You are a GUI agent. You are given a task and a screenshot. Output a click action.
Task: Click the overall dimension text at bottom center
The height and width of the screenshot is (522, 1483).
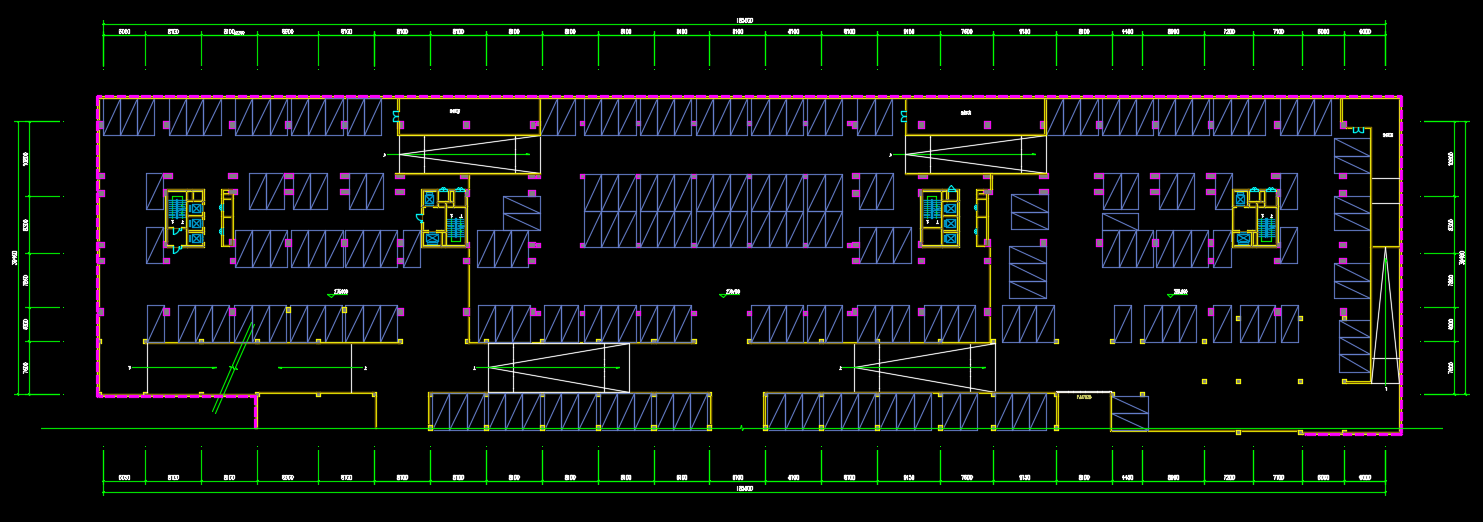[x=744, y=489]
